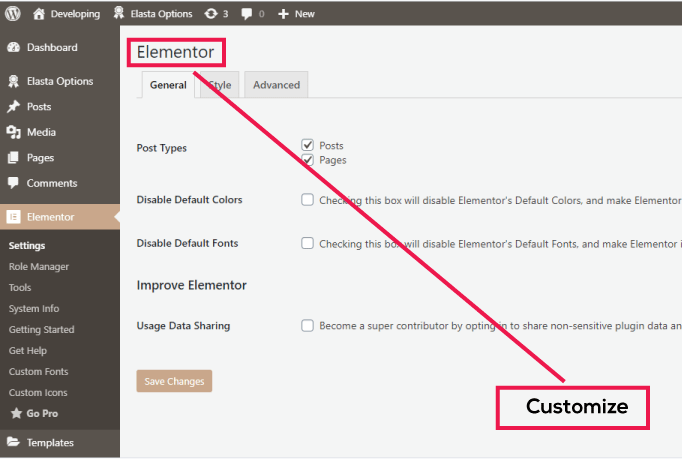Click the Elementor page title
The height and width of the screenshot is (459, 682).
point(175,52)
